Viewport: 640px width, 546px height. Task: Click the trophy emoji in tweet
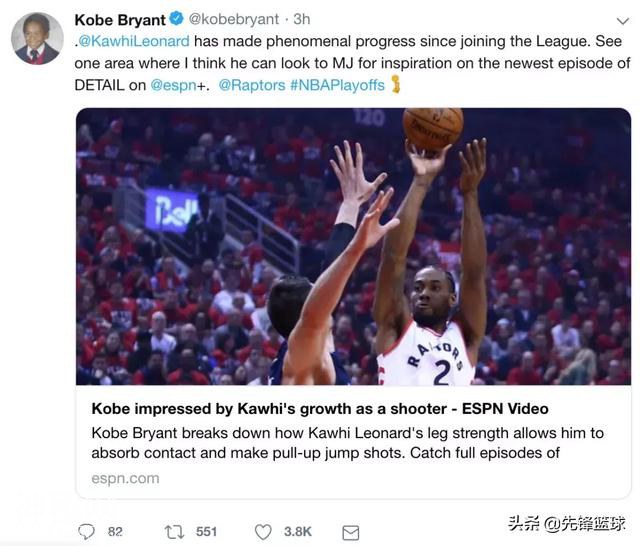(x=396, y=84)
